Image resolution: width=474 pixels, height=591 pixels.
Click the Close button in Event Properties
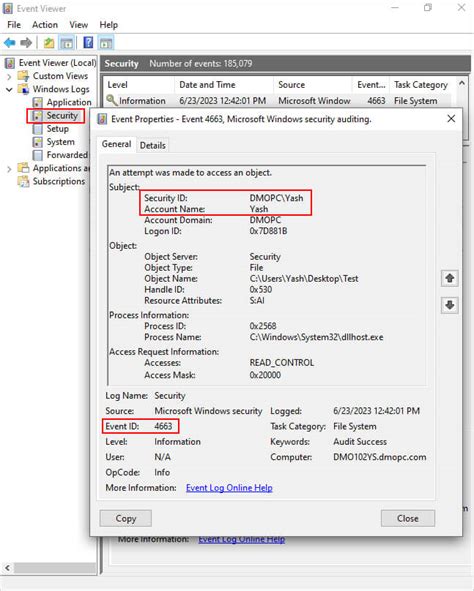408,519
